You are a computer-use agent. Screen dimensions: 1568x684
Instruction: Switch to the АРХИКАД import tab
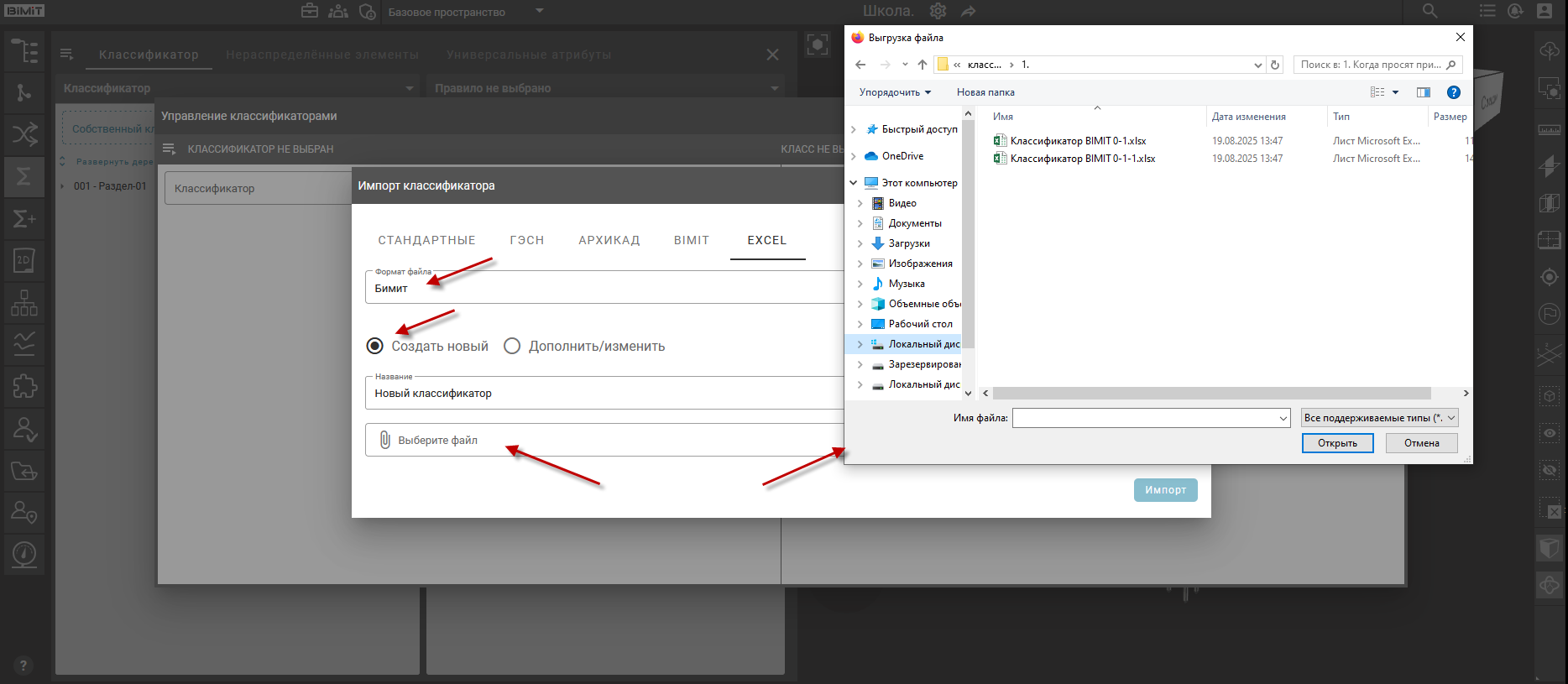[x=609, y=240]
